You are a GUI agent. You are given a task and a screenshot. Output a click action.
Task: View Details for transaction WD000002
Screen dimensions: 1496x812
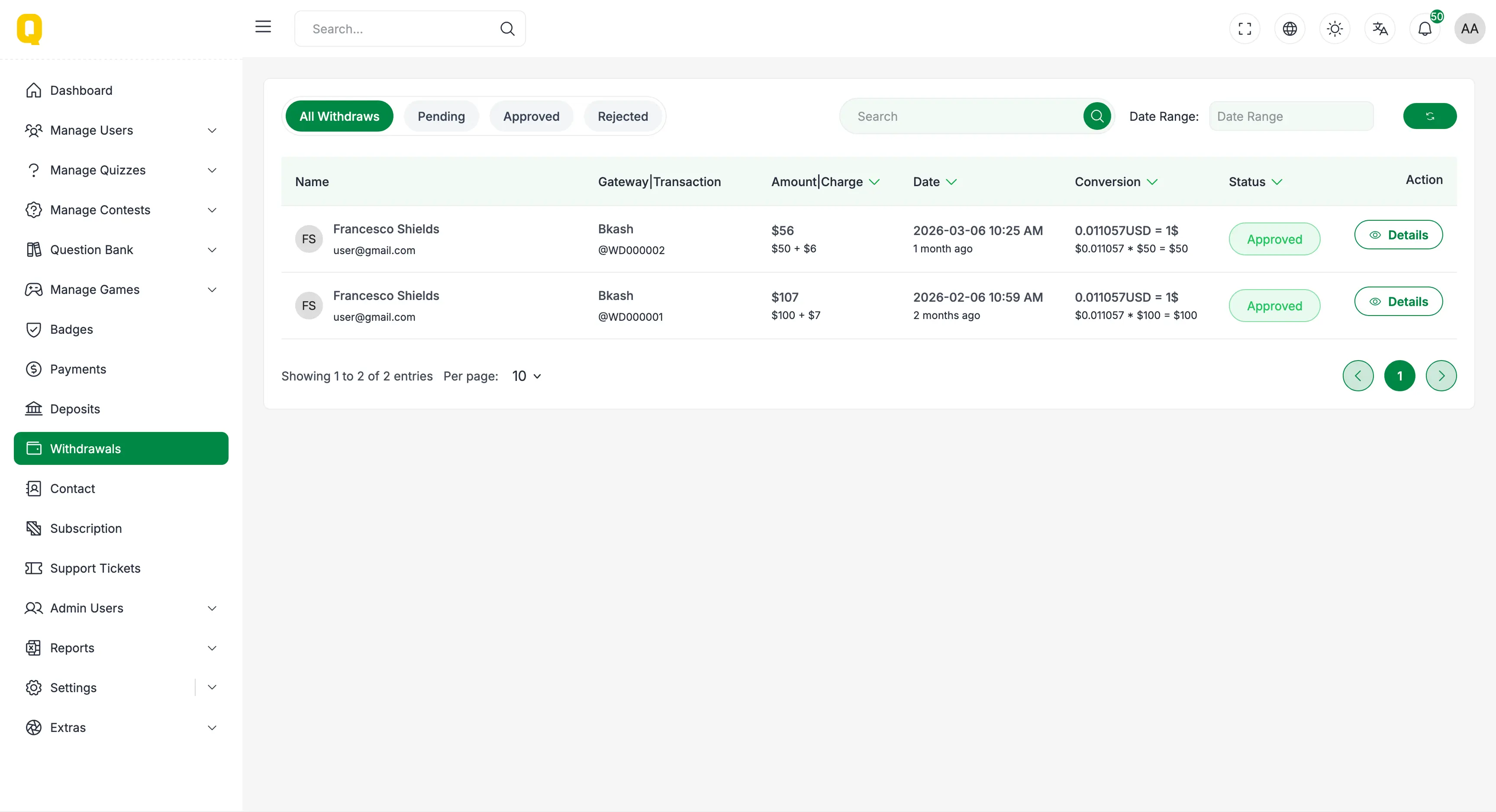pyautogui.click(x=1398, y=235)
